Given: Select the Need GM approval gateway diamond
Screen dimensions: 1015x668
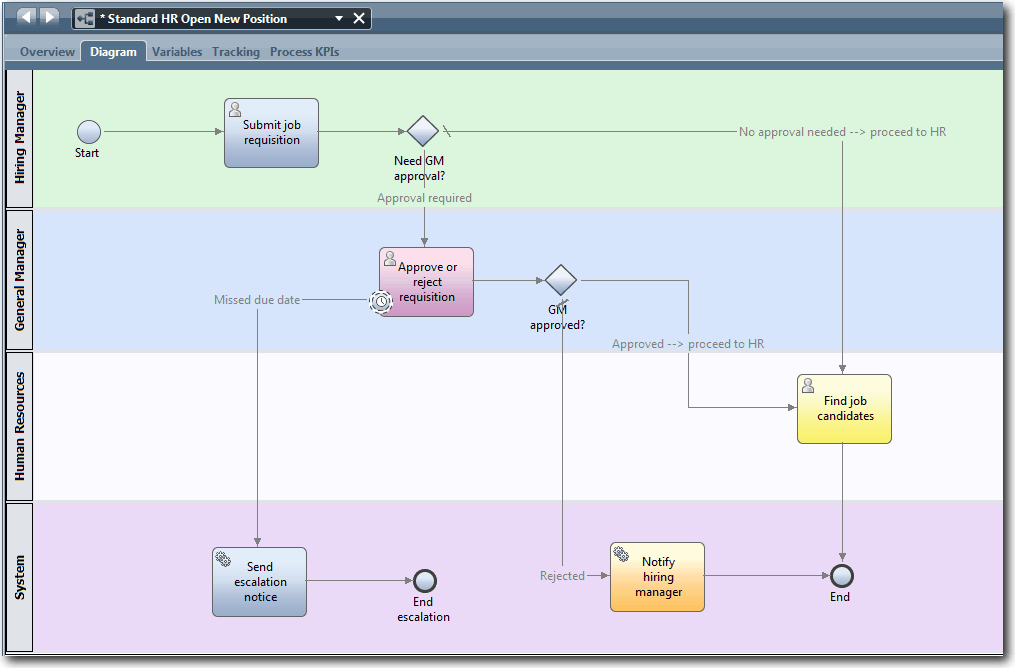Looking at the screenshot, I should click(x=422, y=130).
